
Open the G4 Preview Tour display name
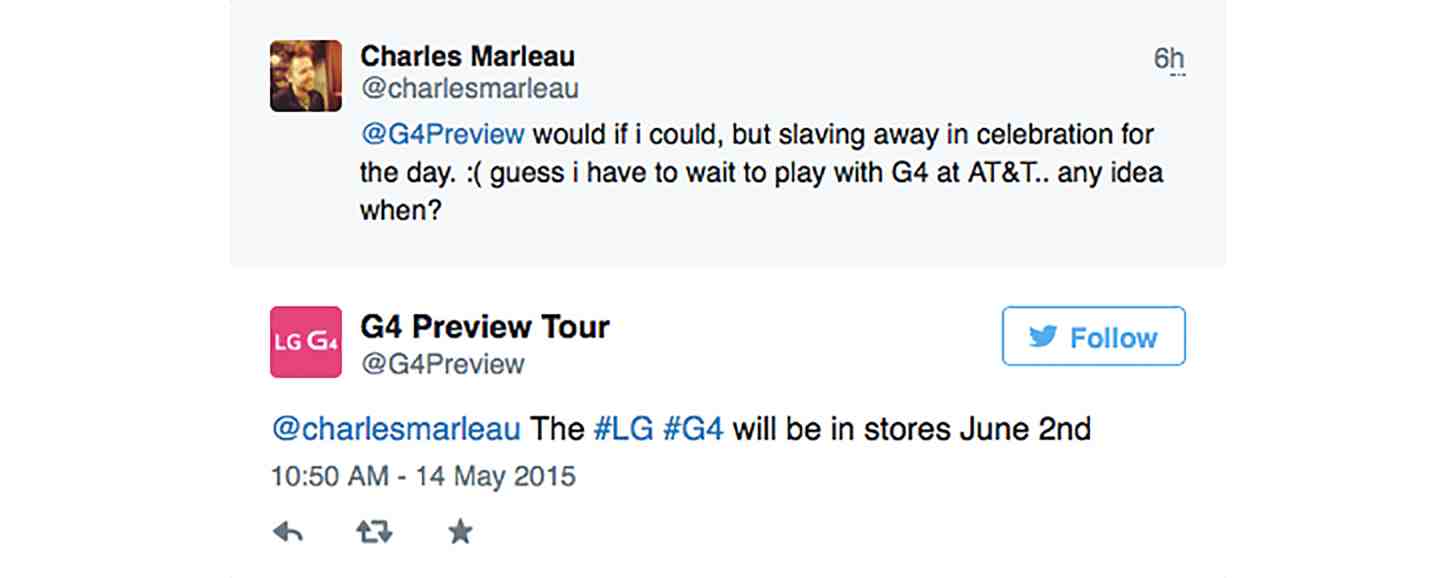point(485,326)
